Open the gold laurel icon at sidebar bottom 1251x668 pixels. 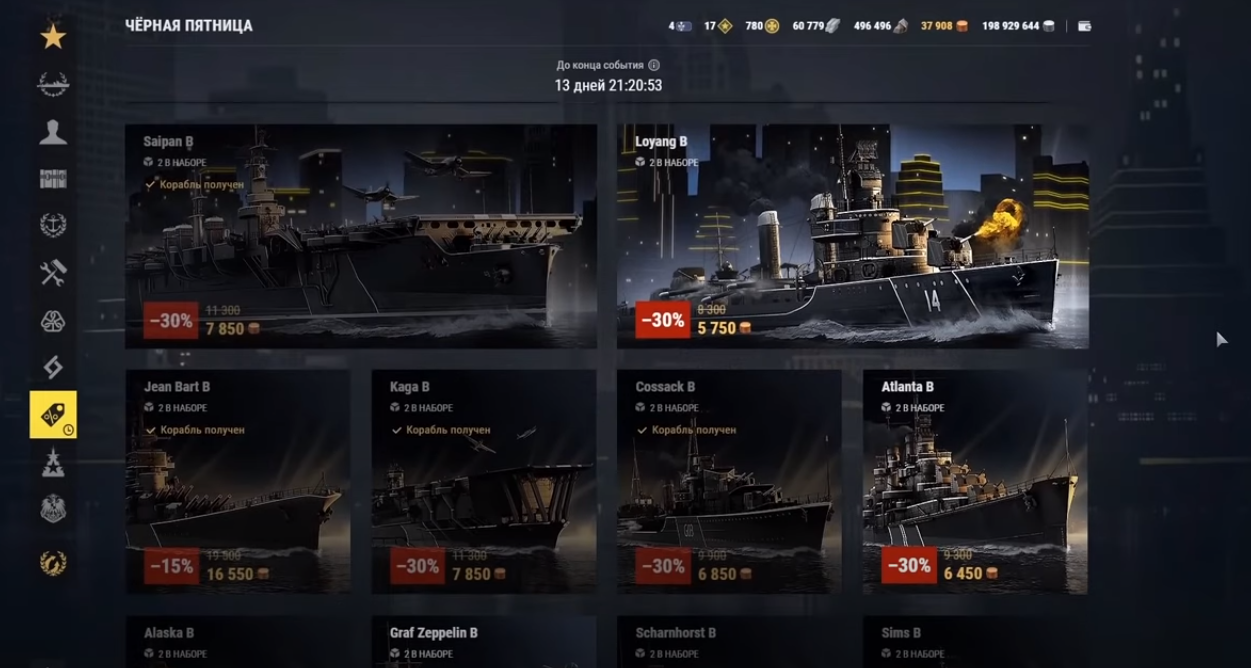tap(53, 563)
